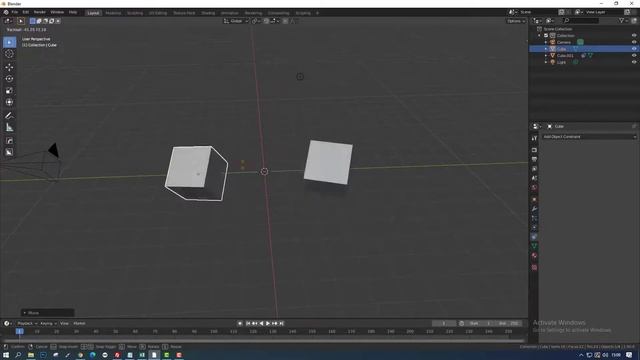Screen dimensions: 640x360
Task: Open the viewport Options dropdown
Action: tap(516, 21)
